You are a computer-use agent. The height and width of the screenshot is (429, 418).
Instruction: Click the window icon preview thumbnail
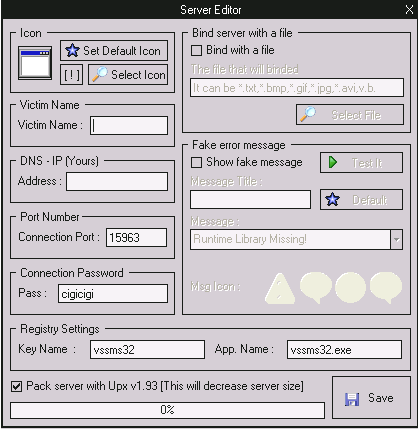[35, 63]
